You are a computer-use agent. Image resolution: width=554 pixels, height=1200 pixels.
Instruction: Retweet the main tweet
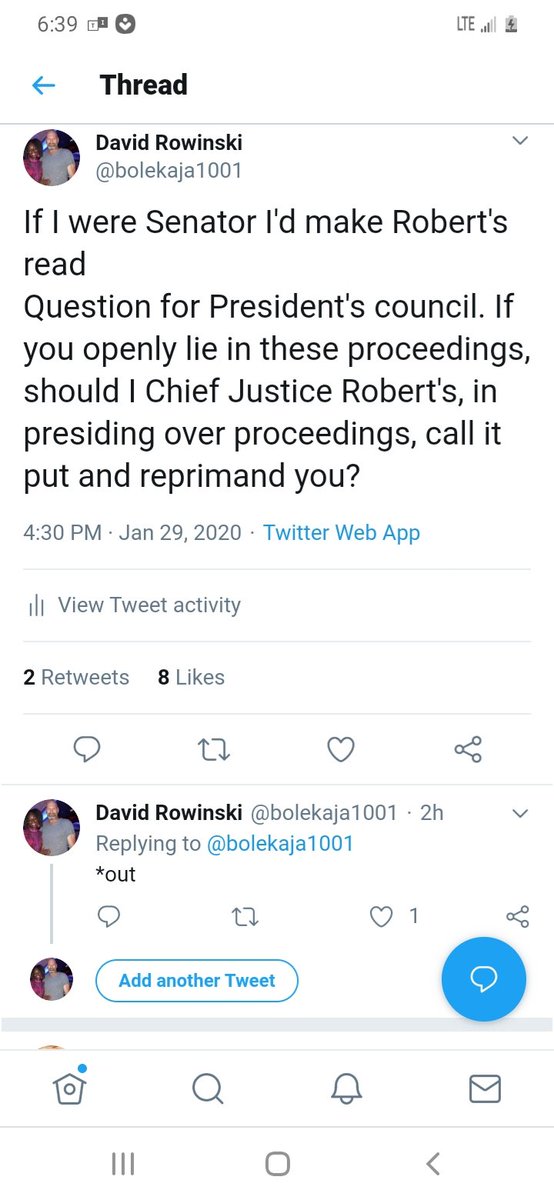click(x=214, y=749)
